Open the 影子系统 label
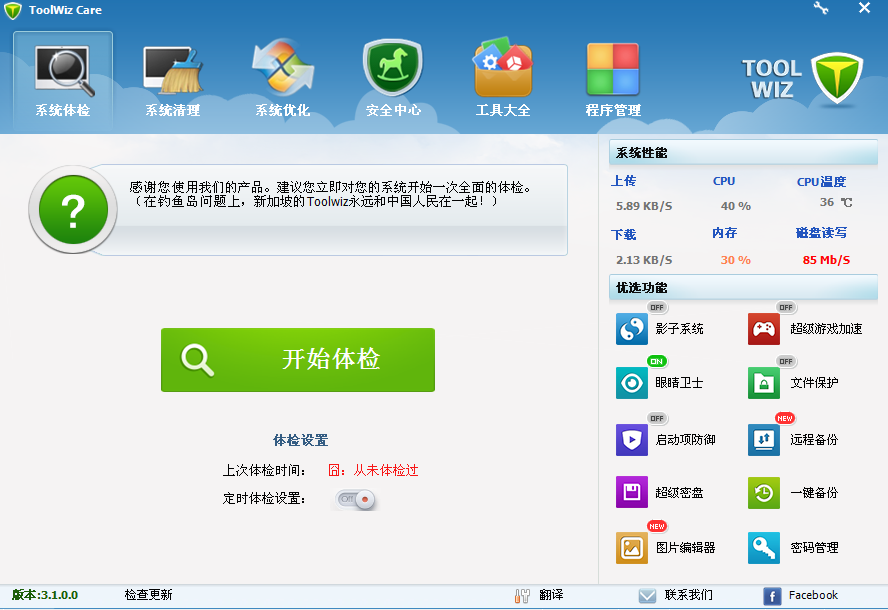888x610 pixels. tap(679, 329)
